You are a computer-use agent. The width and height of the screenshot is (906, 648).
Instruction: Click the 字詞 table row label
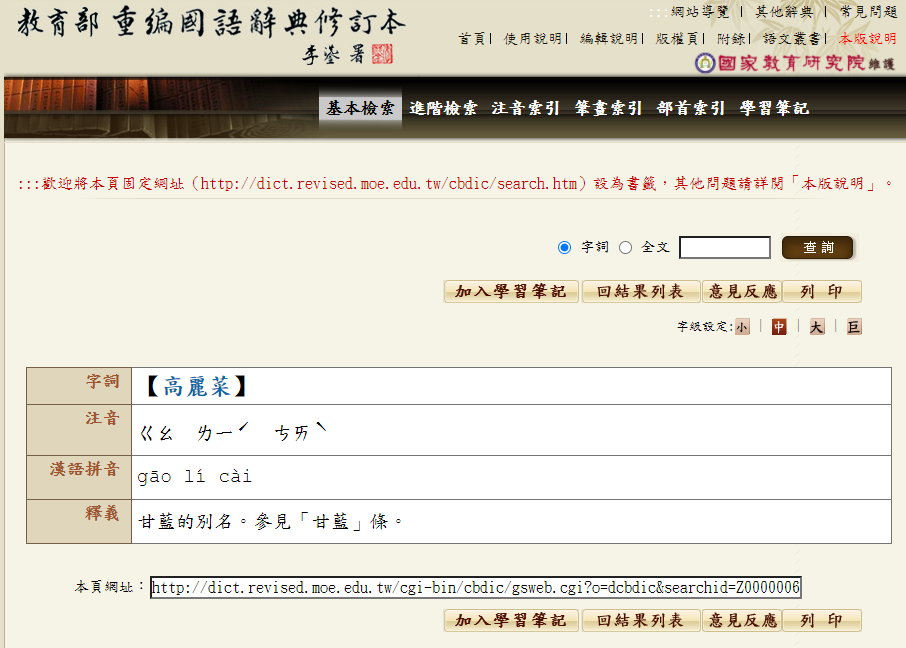102,381
